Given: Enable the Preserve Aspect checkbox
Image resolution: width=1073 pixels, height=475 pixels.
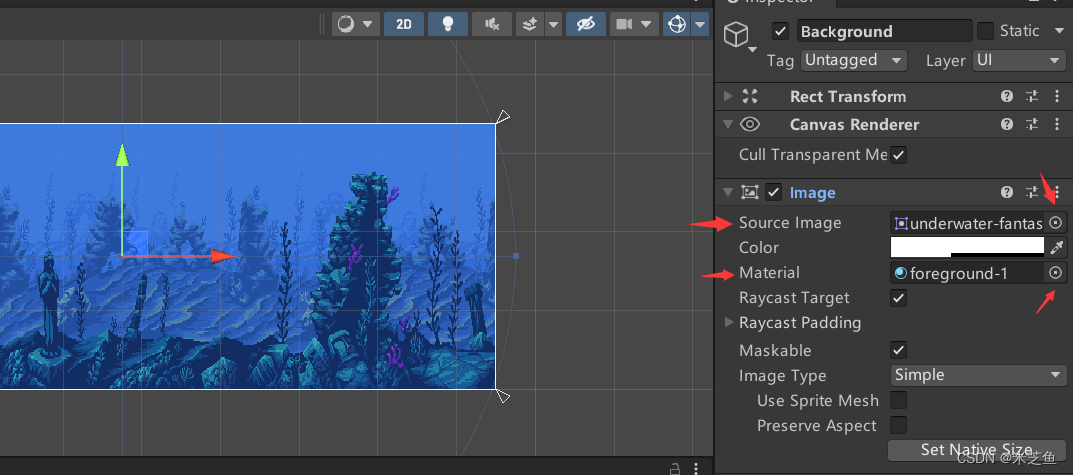Looking at the screenshot, I should pyautogui.click(x=899, y=425).
